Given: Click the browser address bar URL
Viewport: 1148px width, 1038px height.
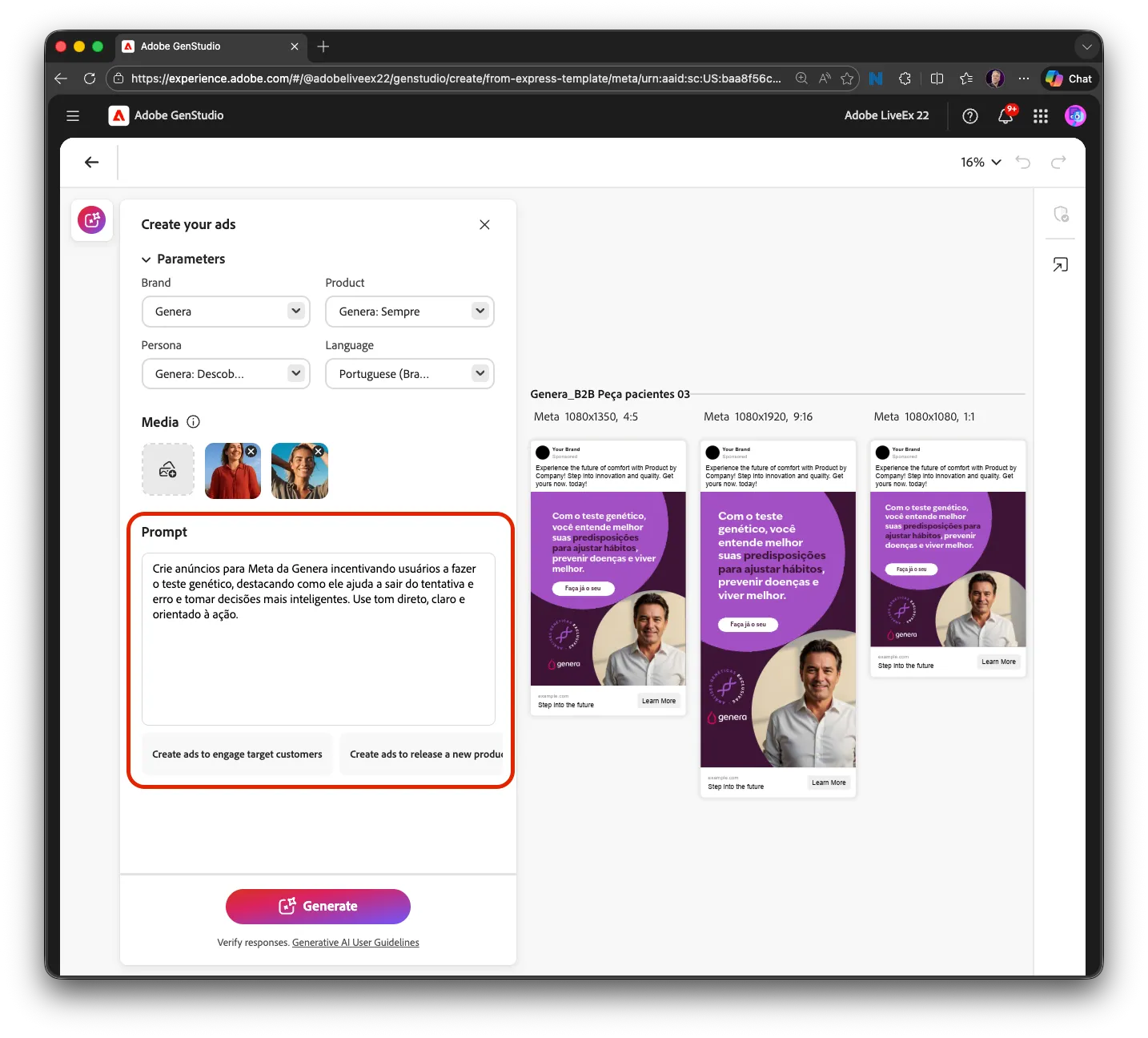Looking at the screenshot, I should point(456,78).
